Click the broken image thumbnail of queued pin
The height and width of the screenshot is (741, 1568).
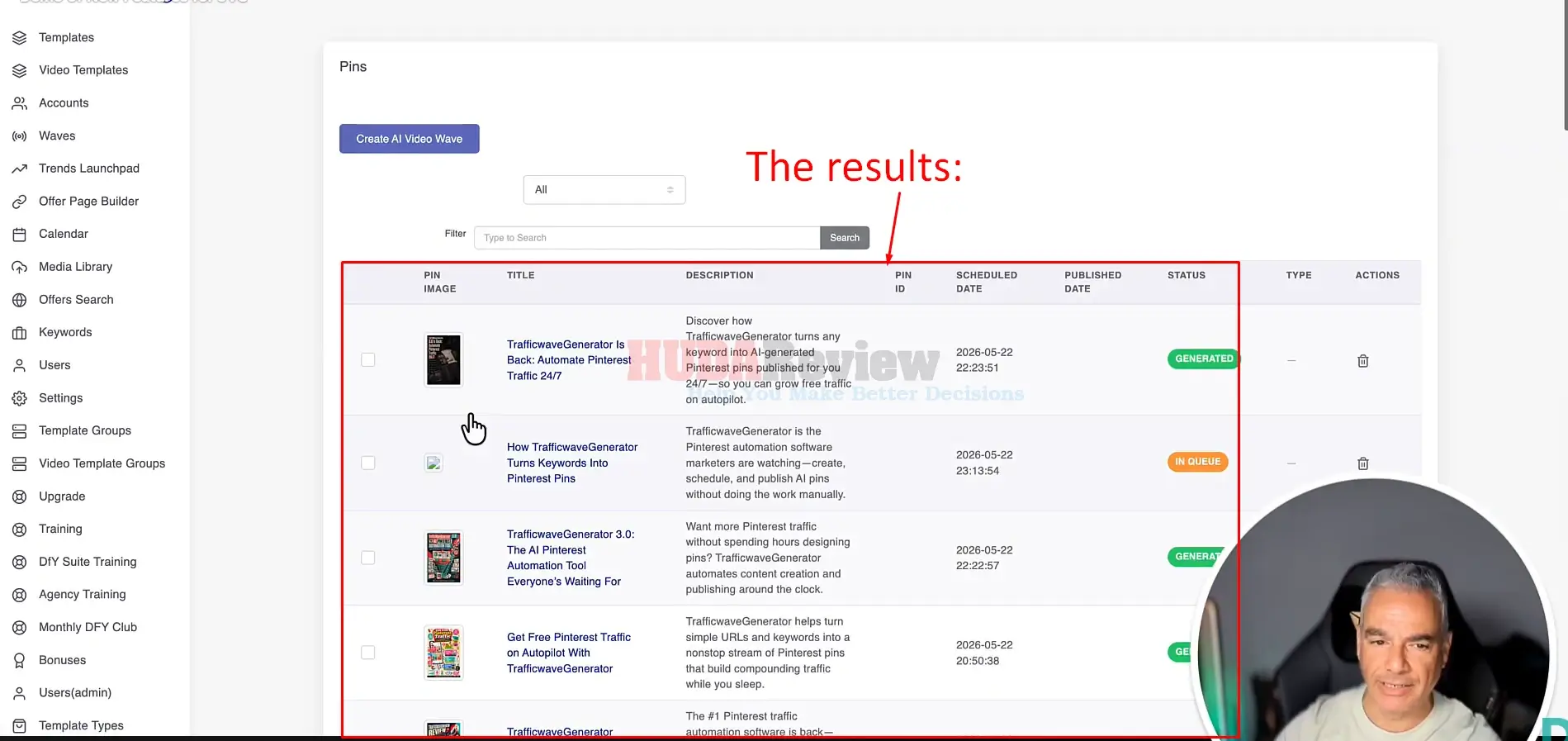(433, 463)
